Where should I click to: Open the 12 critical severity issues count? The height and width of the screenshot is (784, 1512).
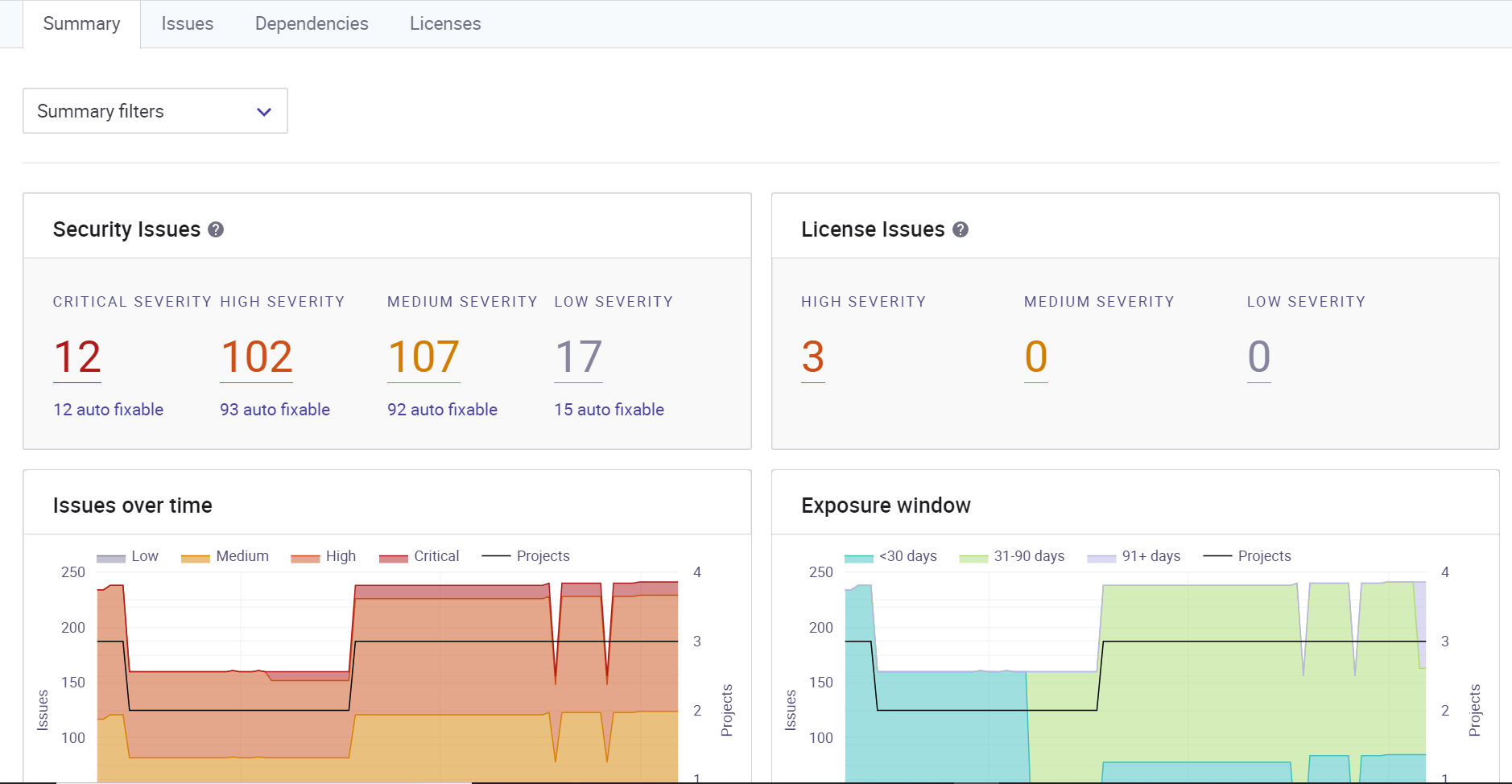click(77, 357)
